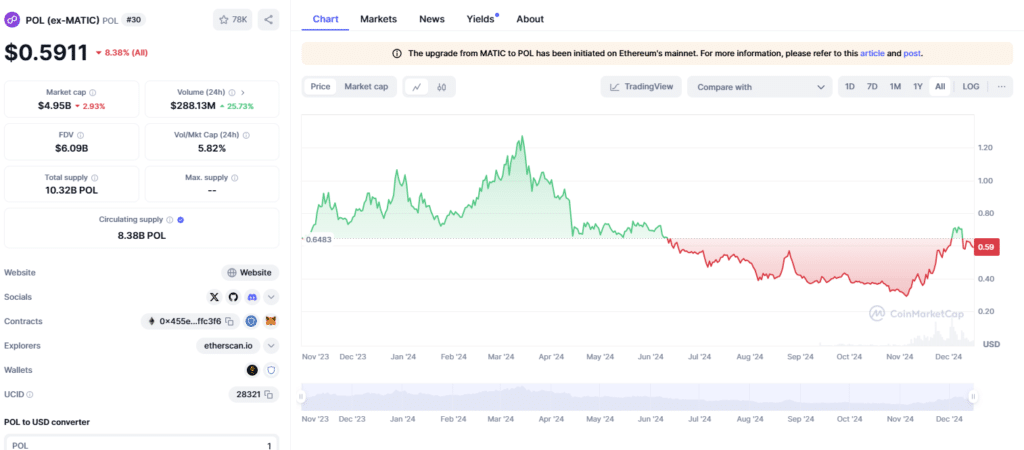Open the X (Twitter) social icon
The width and height of the screenshot is (1024, 450).
[x=214, y=297]
